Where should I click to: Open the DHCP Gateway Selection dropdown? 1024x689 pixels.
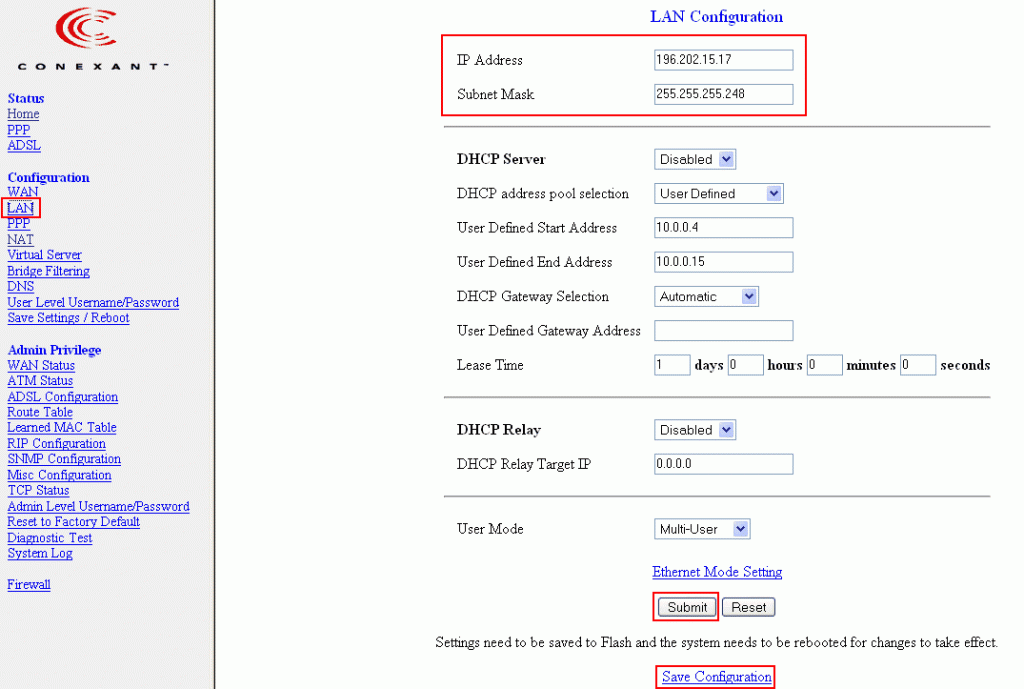click(x=705, y=296)
